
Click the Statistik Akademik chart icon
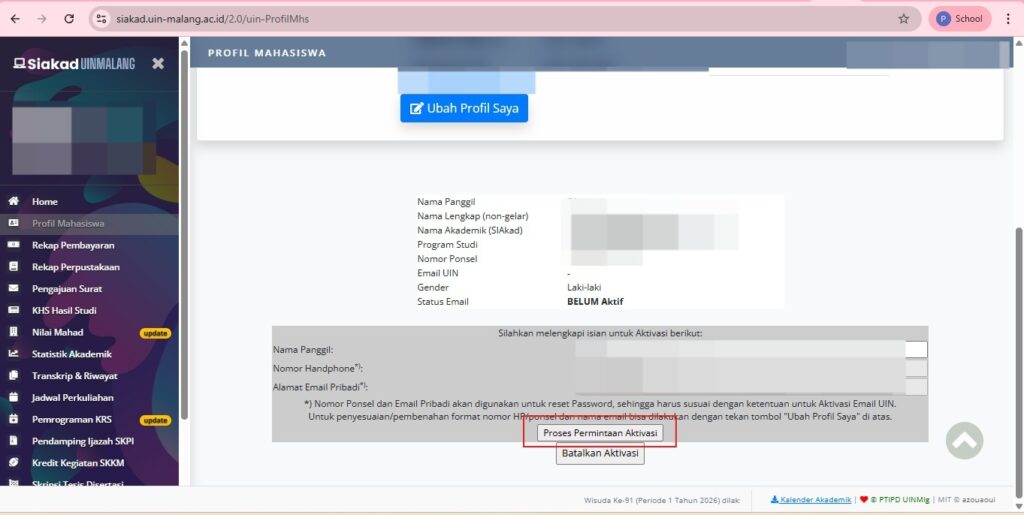[14, 354]
